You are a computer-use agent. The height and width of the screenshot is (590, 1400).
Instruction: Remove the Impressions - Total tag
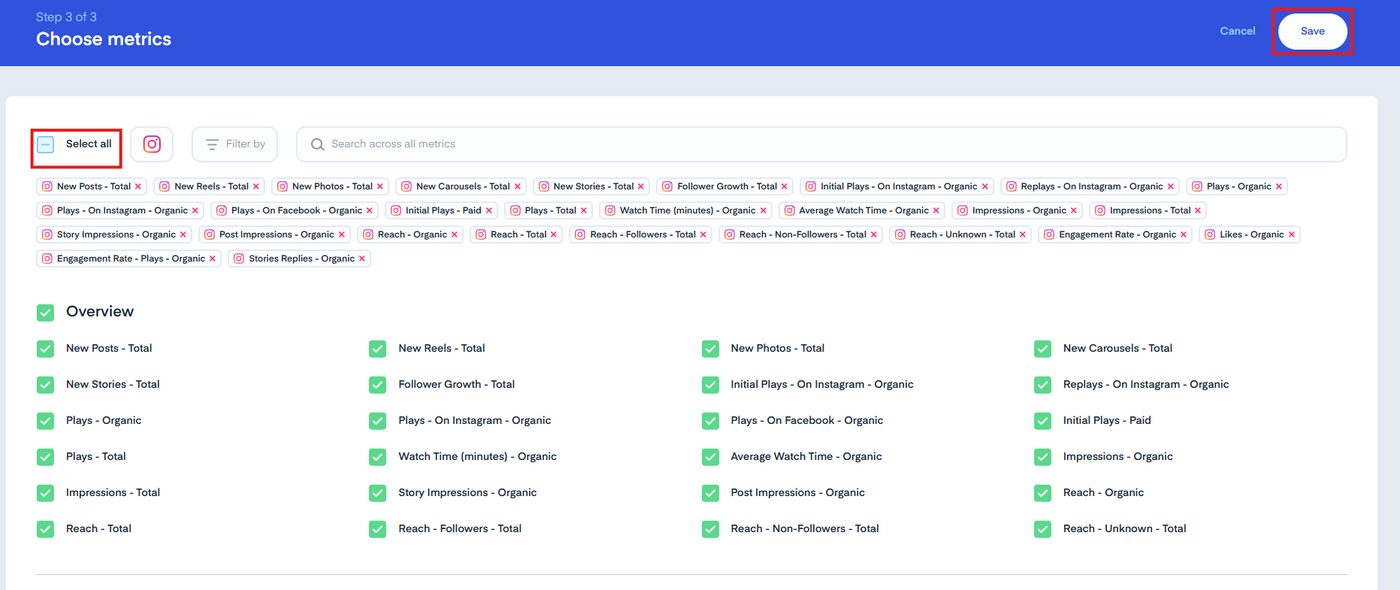pos(1199,211)
